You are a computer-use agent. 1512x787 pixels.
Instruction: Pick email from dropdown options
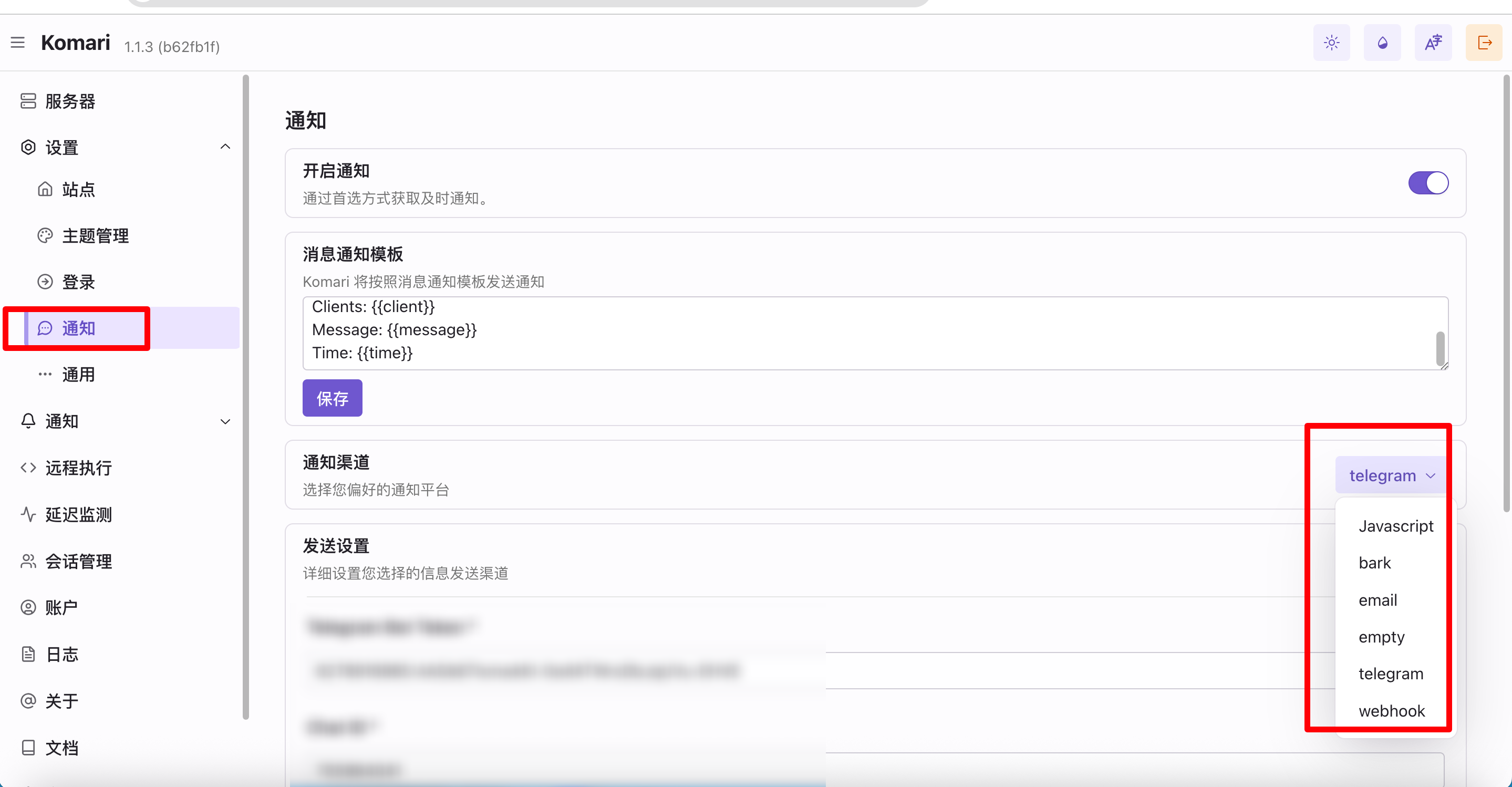(1377, 600)
